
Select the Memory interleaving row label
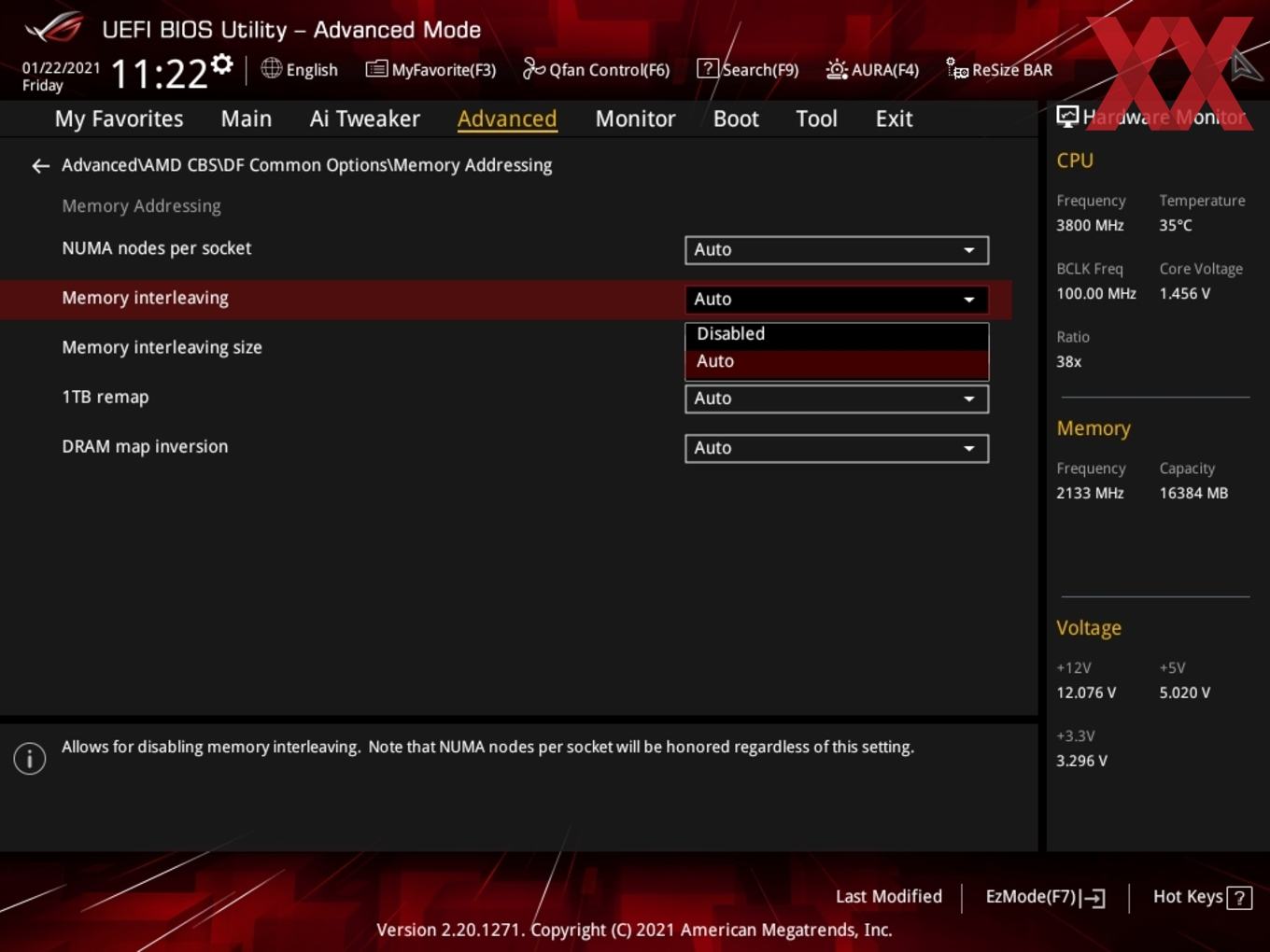145,298
